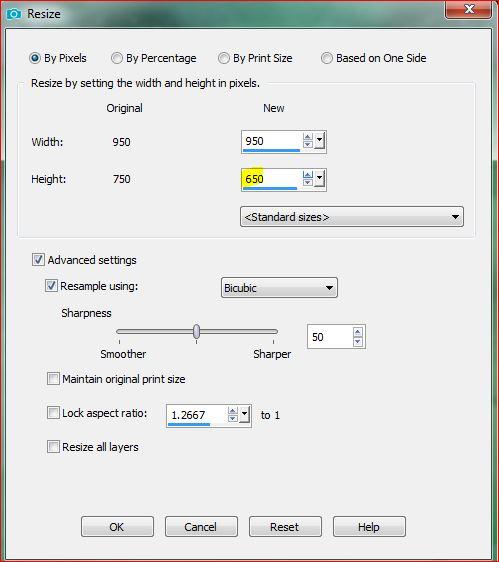This screenshot has height=562, width=499.
Task: Click the Sharpness slider handle
Action: click(196, 332)
